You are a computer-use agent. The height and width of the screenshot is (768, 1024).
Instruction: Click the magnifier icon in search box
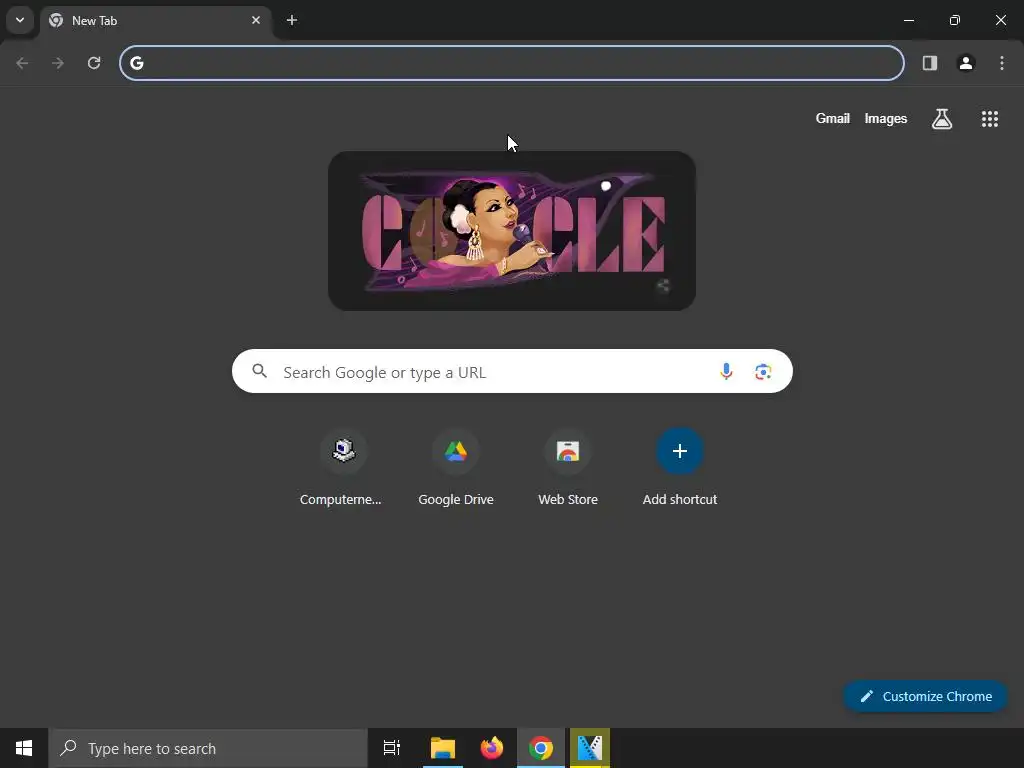tap(260, 371)
